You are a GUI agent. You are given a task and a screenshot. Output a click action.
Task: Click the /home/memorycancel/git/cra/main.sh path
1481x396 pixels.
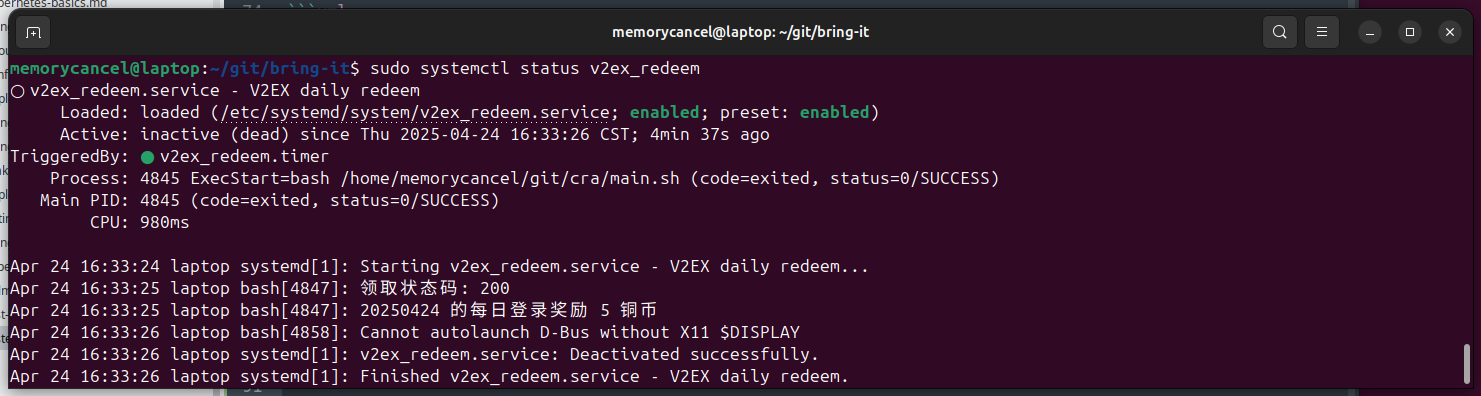tap(511, 179)
